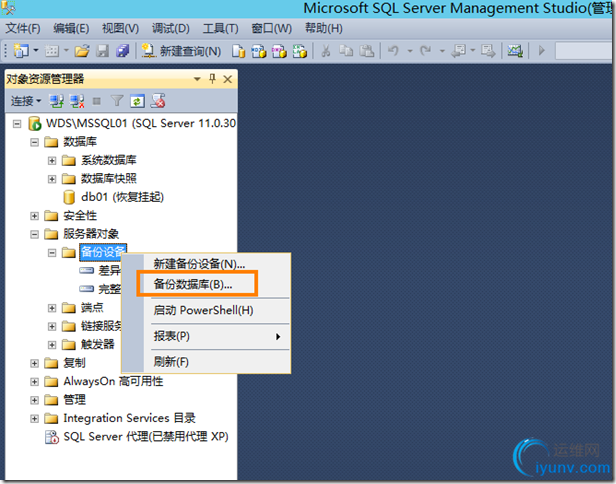Close the 对象资源管理器 panel

tap(227, 79)
